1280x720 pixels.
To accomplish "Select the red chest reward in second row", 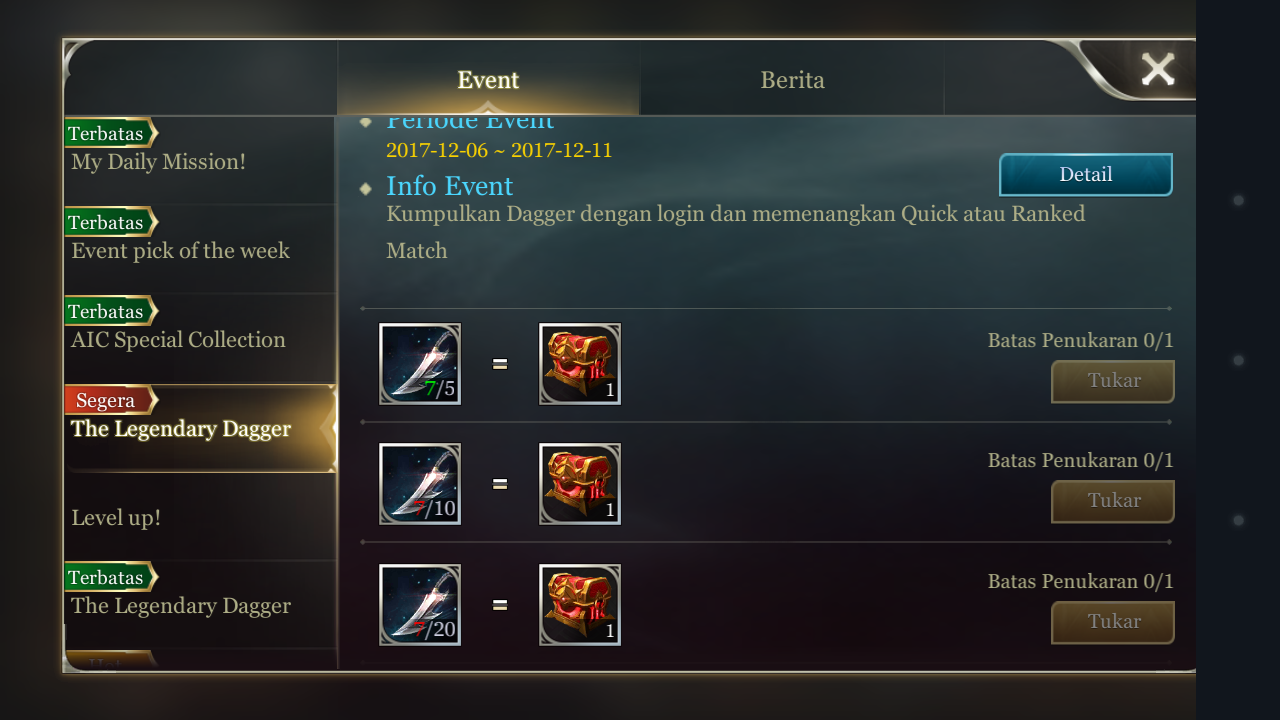I will click(x=580, y=484).
